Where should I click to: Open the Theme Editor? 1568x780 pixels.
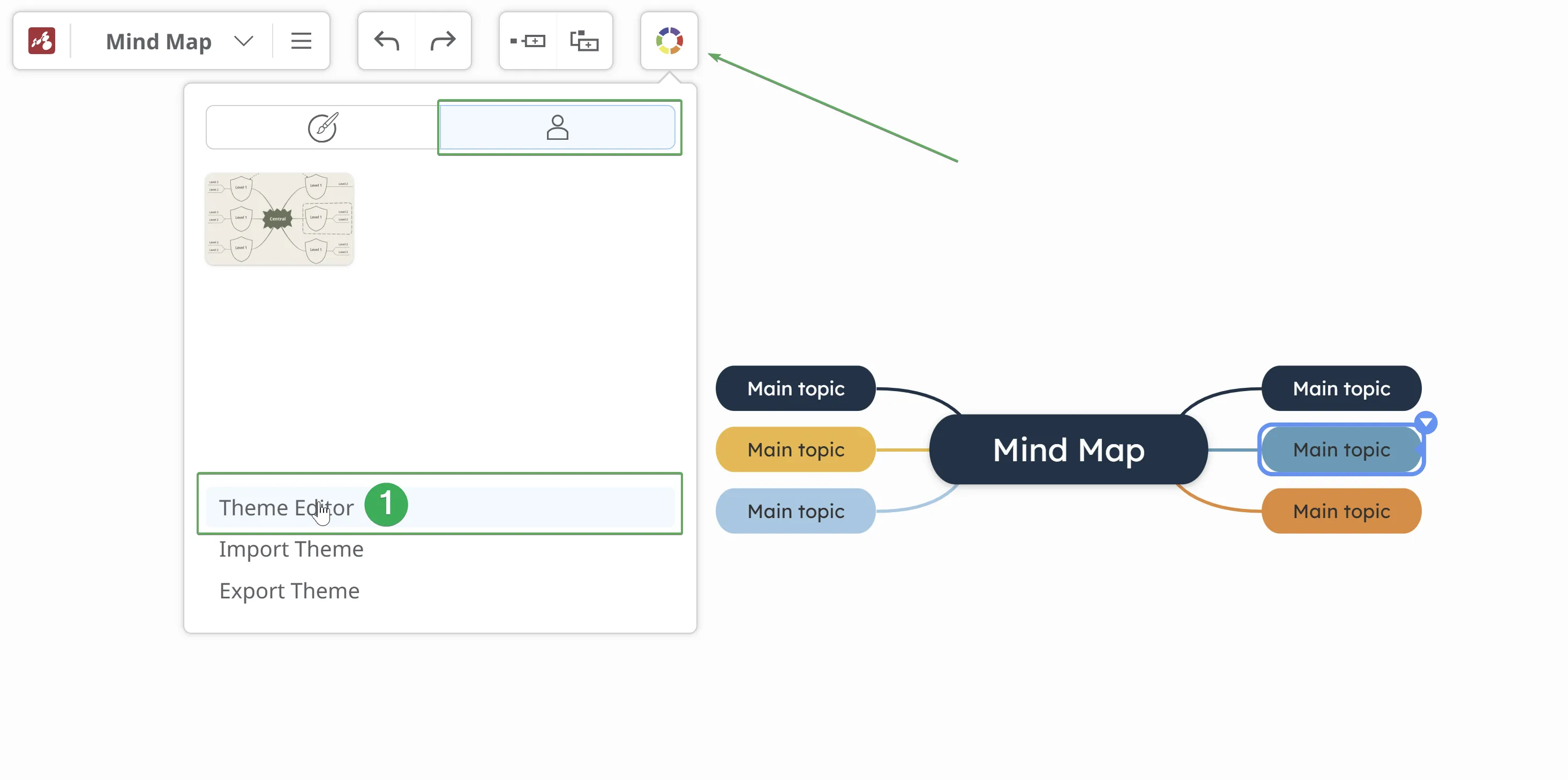[x=439, y=507]
